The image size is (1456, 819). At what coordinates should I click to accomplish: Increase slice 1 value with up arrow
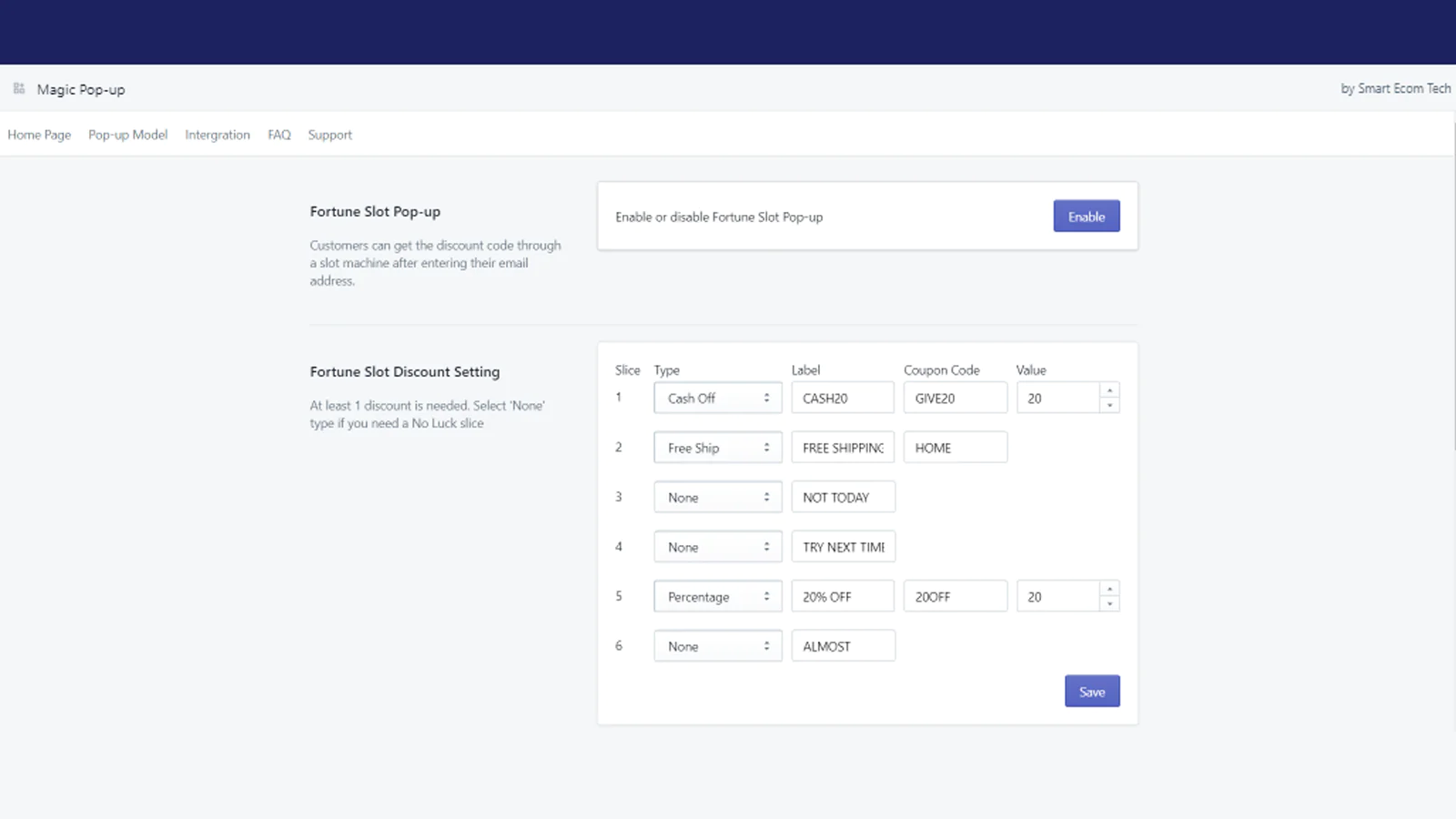[x=1109, y=392]
